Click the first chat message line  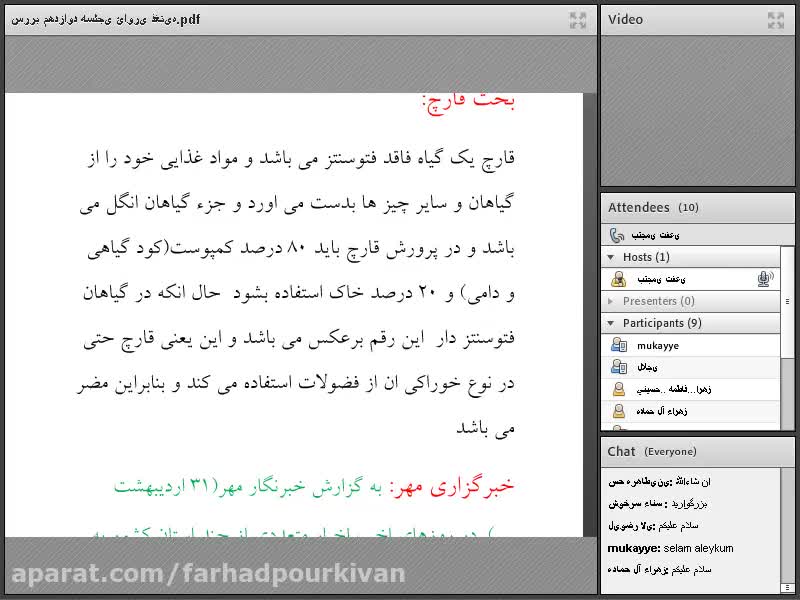pos(659,481)
